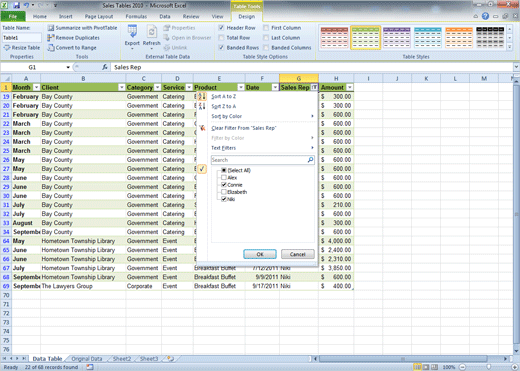Check Alex in the filter list
Screen dimensions: 520x371
224,178
